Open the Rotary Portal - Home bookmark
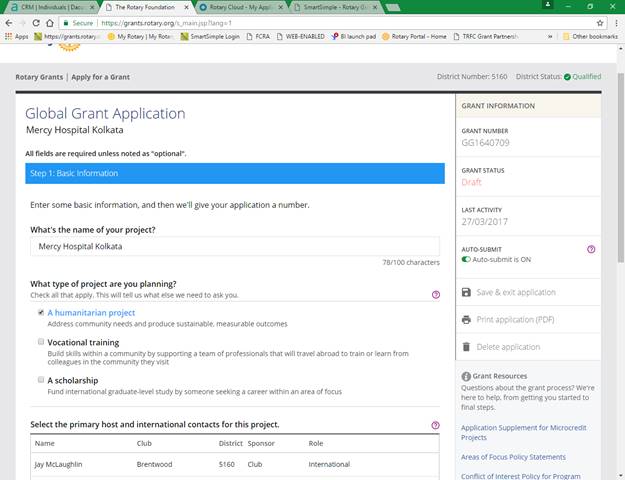The height and width of the screenshot is (480, 625). pos(414,36)
